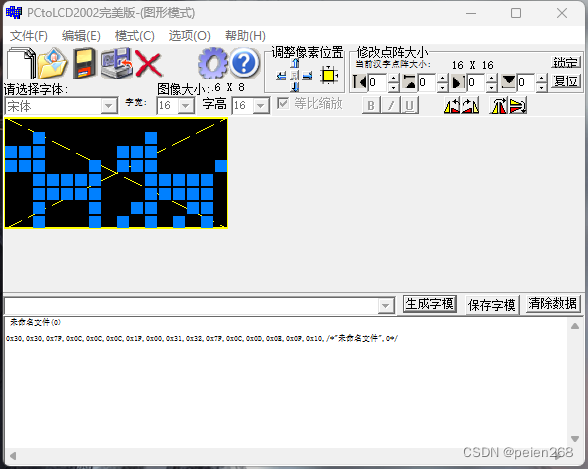Click the yellow square center-pixels icon
The width and height of the screenshot is (588, 469).
(329, 75)
